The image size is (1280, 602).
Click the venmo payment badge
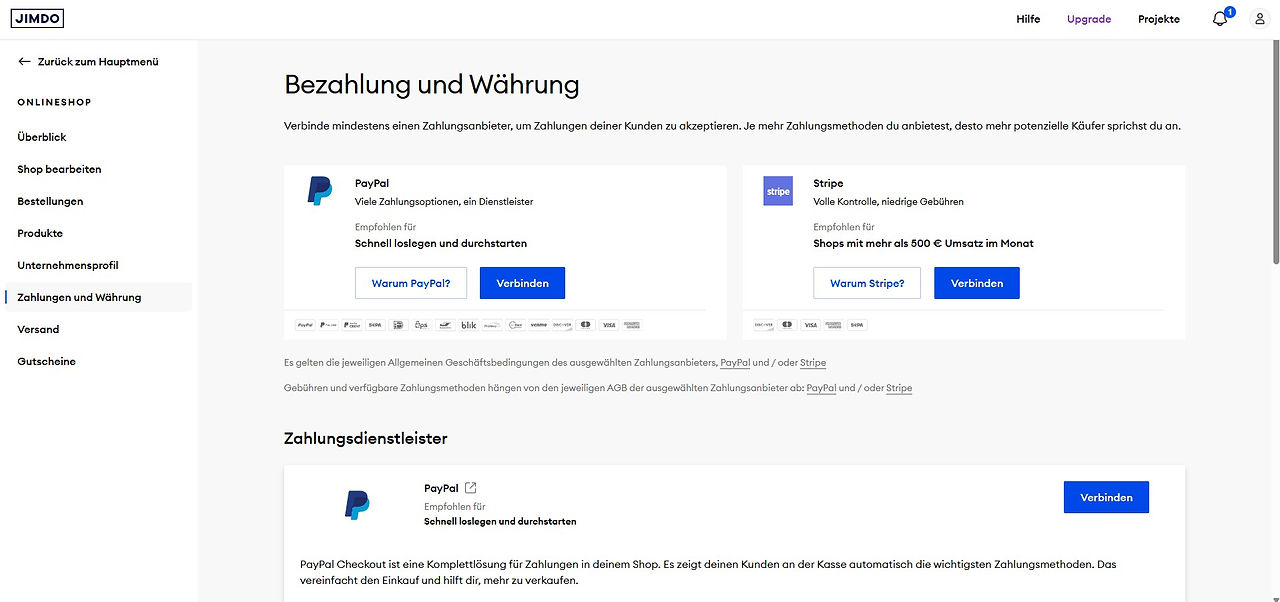[539, 325]
